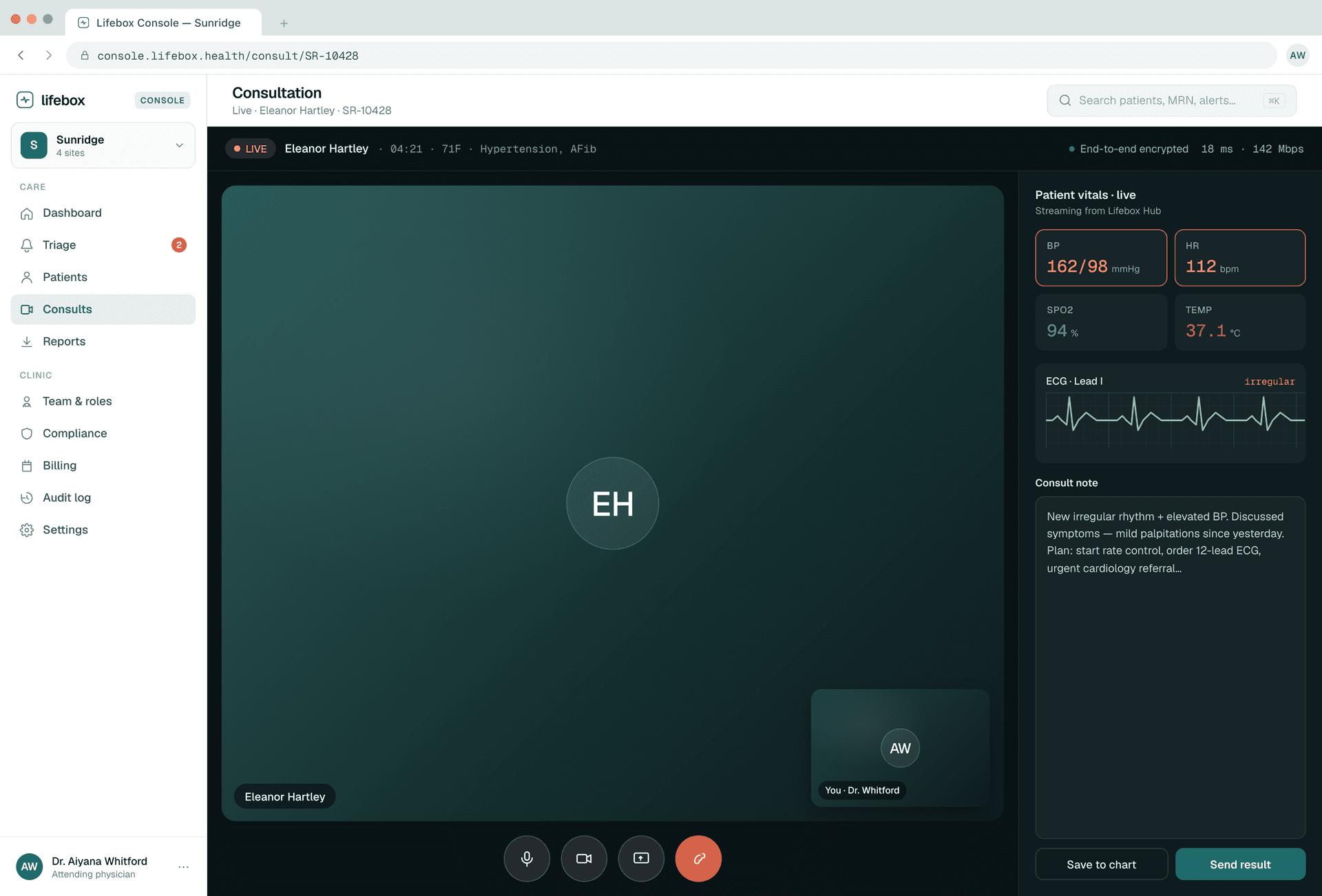Image resolution: width=1322 pixels, height=896 pixels.
Task: Open Compliance page
Action: click(103, 434)
